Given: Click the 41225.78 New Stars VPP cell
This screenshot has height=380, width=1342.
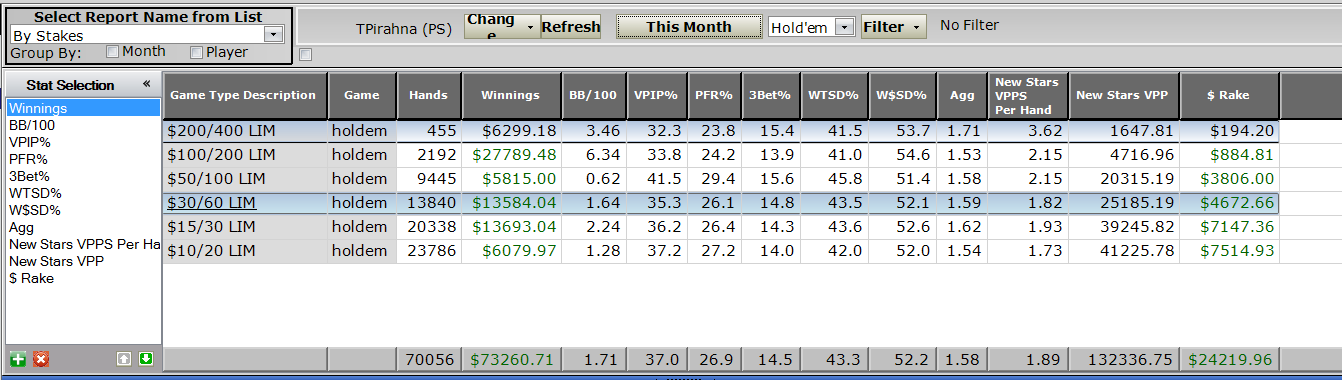Looking at the screenshot, I should click(1123, 251).
